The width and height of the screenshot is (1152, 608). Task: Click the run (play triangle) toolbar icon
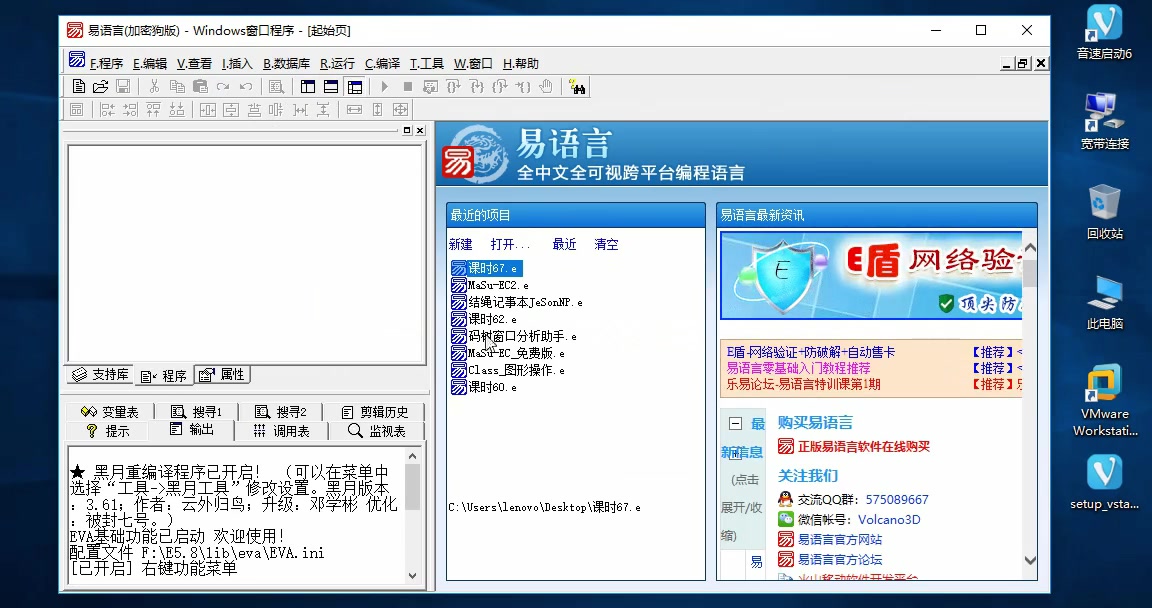384,87
